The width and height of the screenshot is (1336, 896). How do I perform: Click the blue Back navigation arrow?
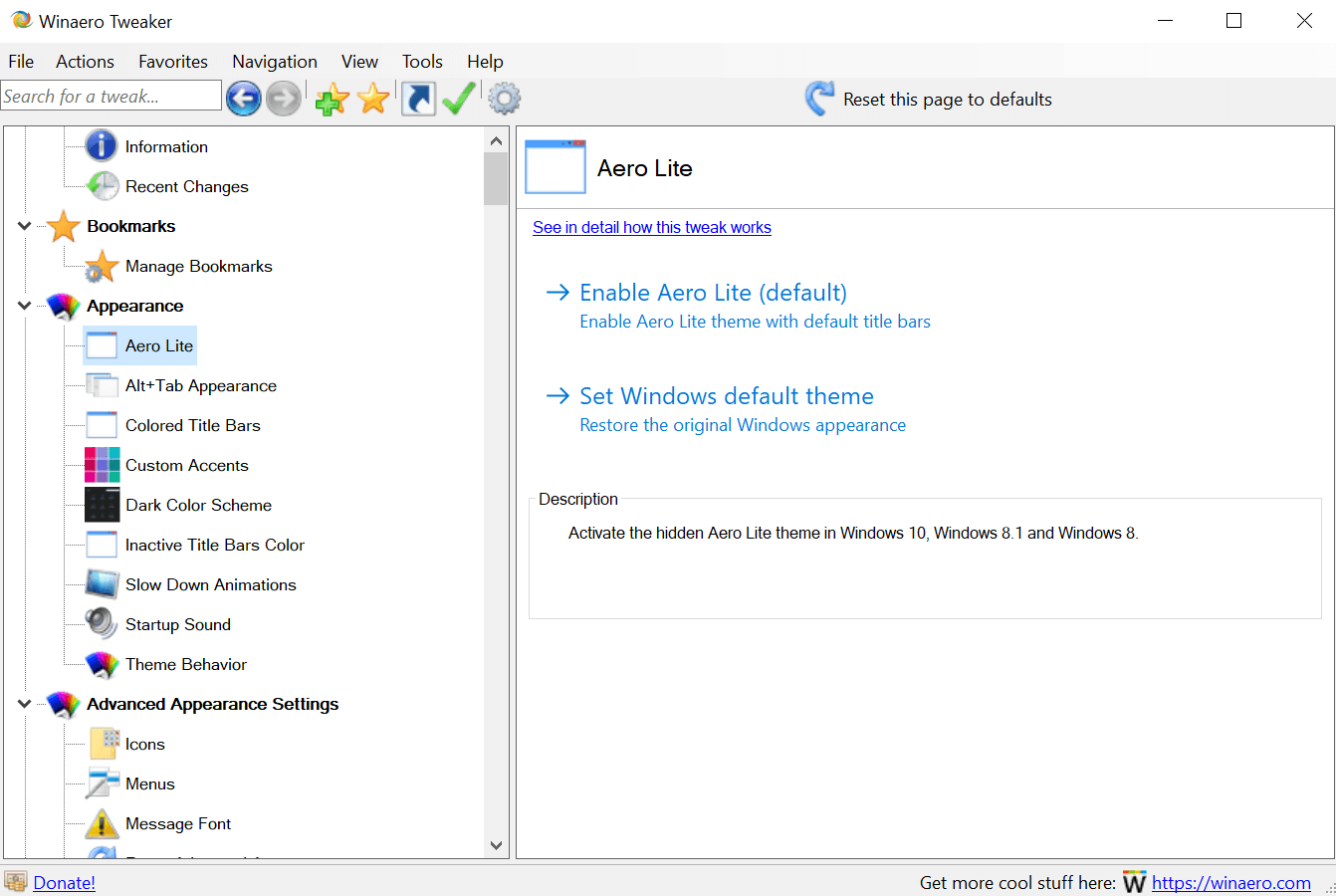tap(243, 99)
